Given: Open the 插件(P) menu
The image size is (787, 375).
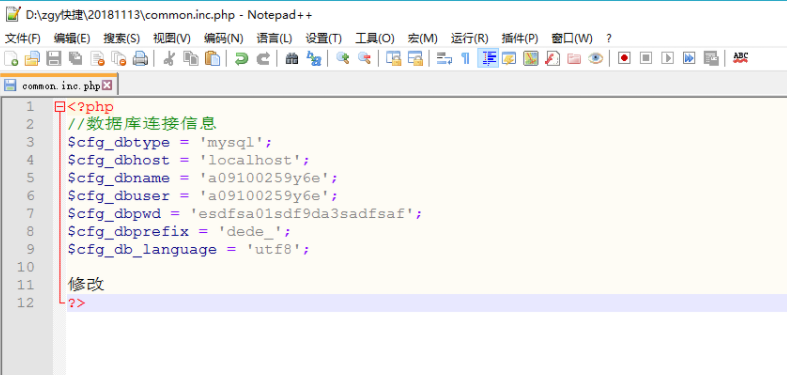Looking at the screenshot, I should pyautogui.click(x=520, y=39).
